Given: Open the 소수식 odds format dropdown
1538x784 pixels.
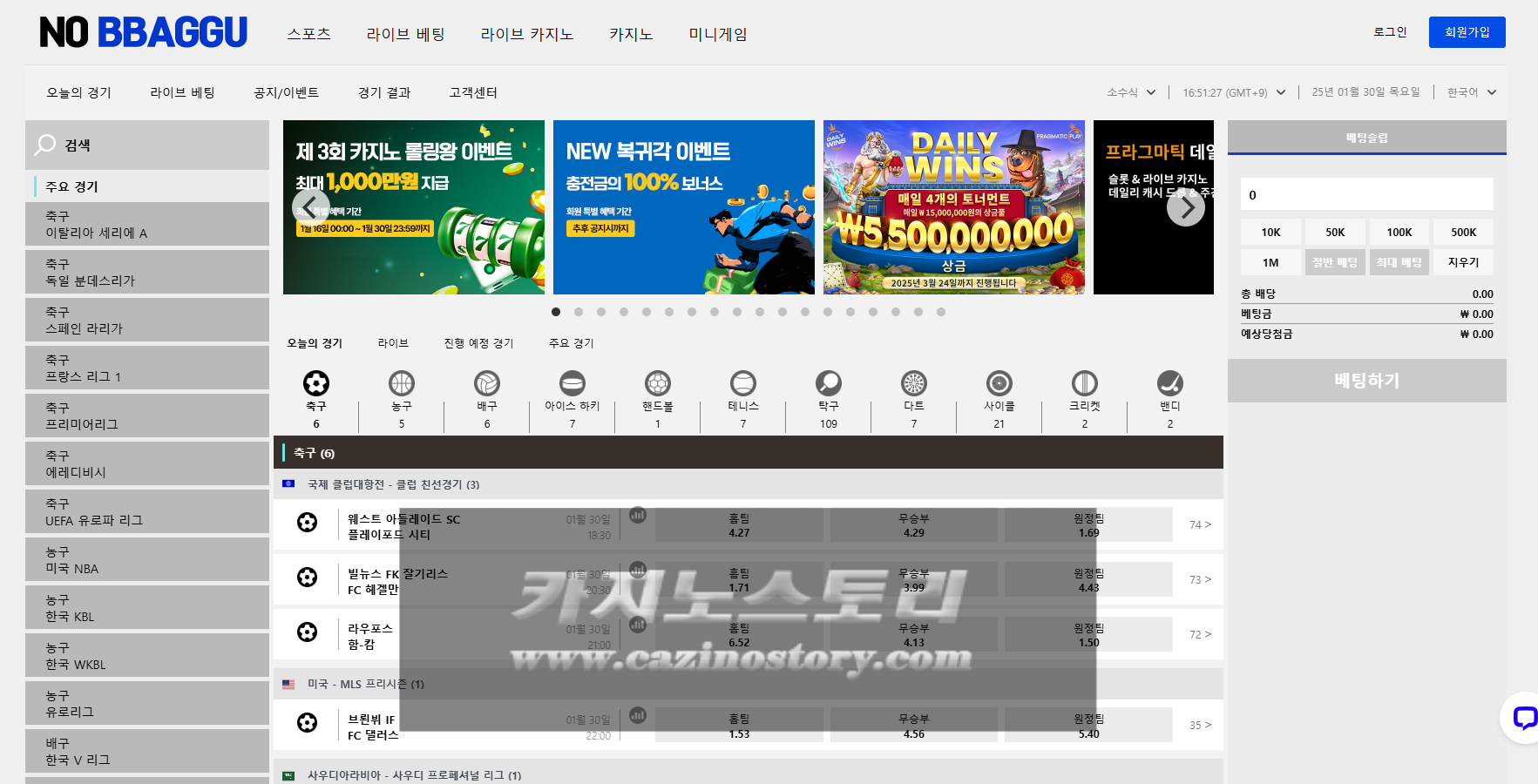Looking at the screenshot, I should [x=1131, y=92].
